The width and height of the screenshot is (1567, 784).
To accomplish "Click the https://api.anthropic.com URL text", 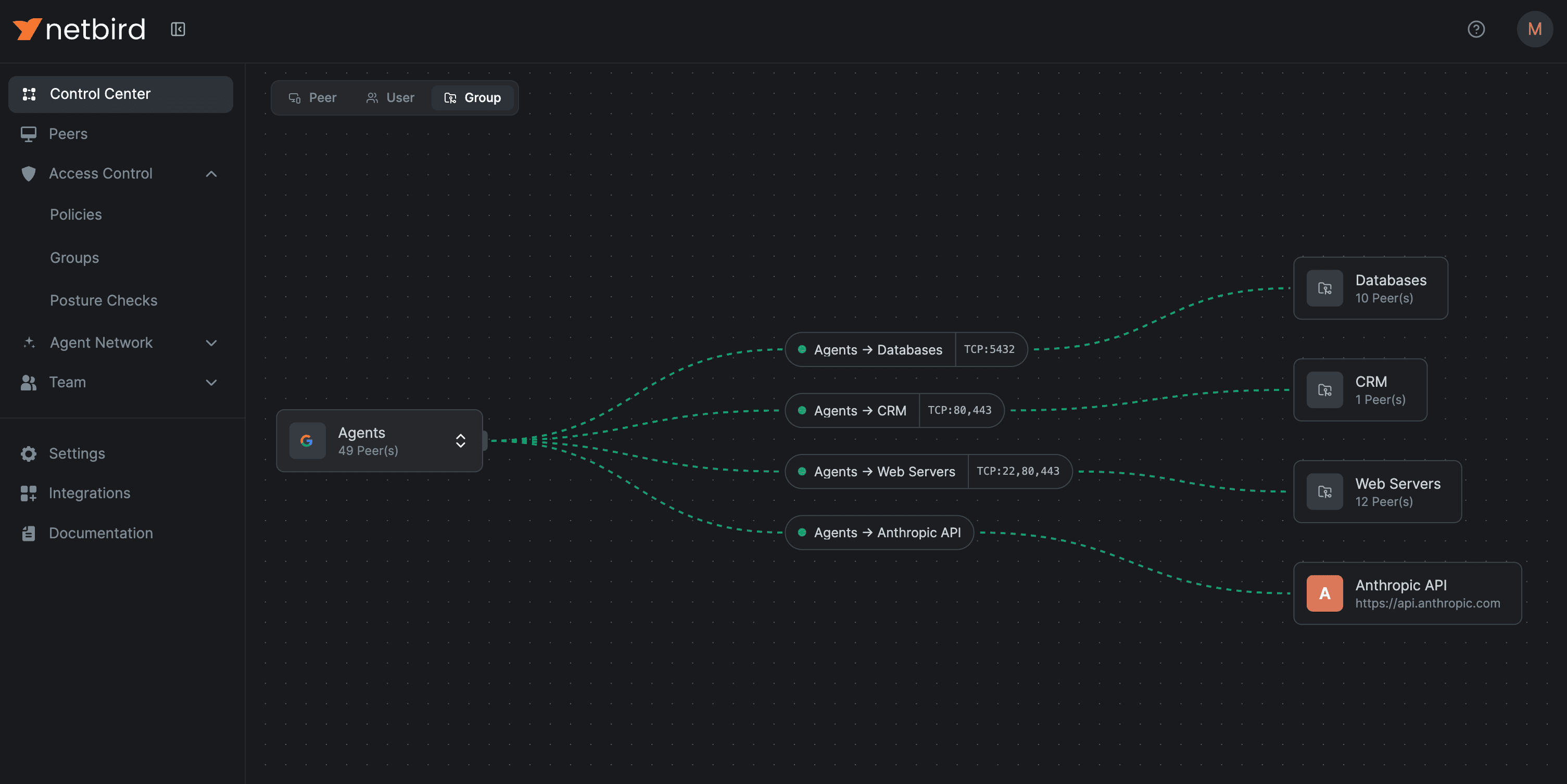I will point(1427,603).
